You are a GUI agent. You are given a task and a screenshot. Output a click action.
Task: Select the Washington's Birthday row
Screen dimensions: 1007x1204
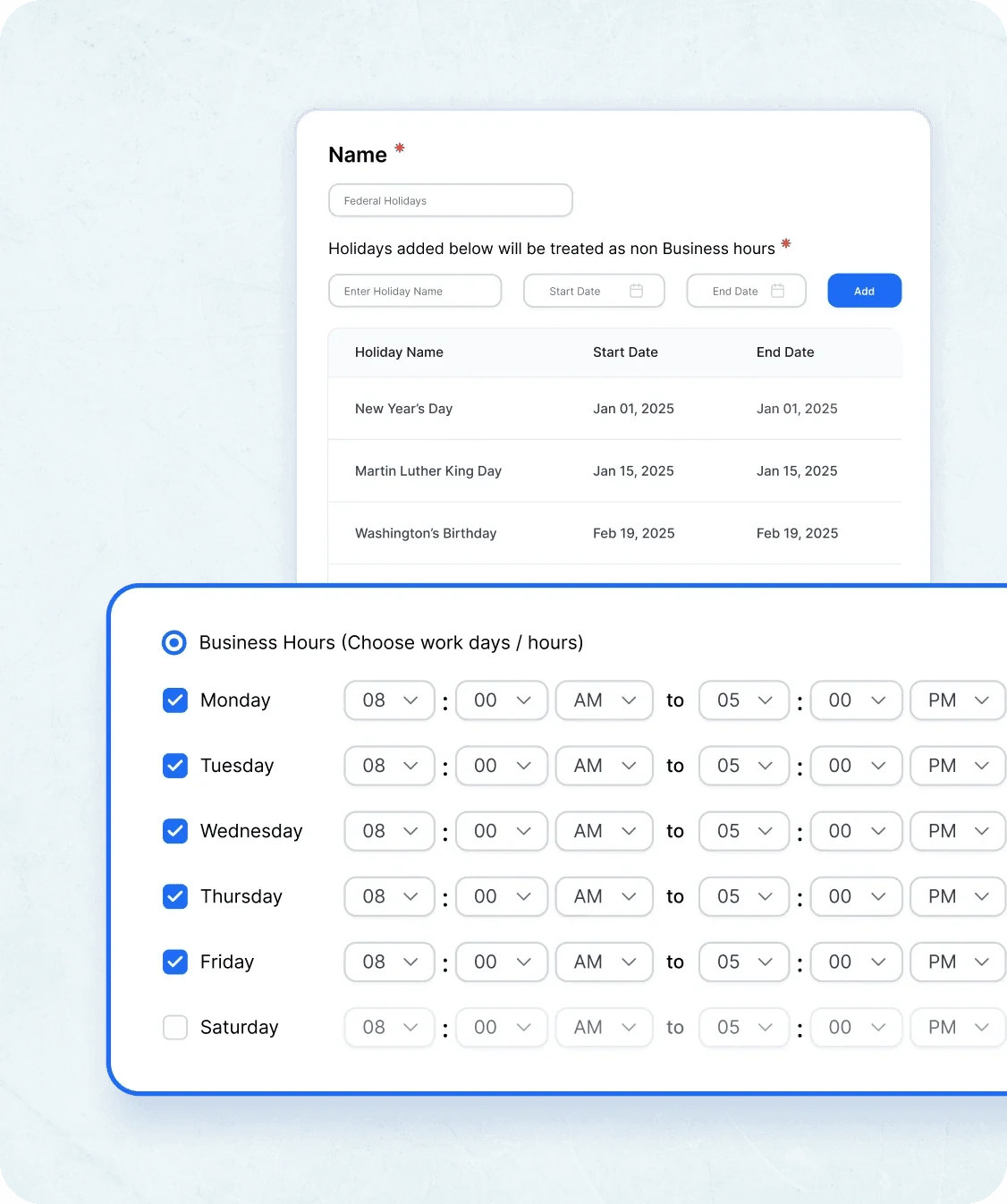click(614, 533)
